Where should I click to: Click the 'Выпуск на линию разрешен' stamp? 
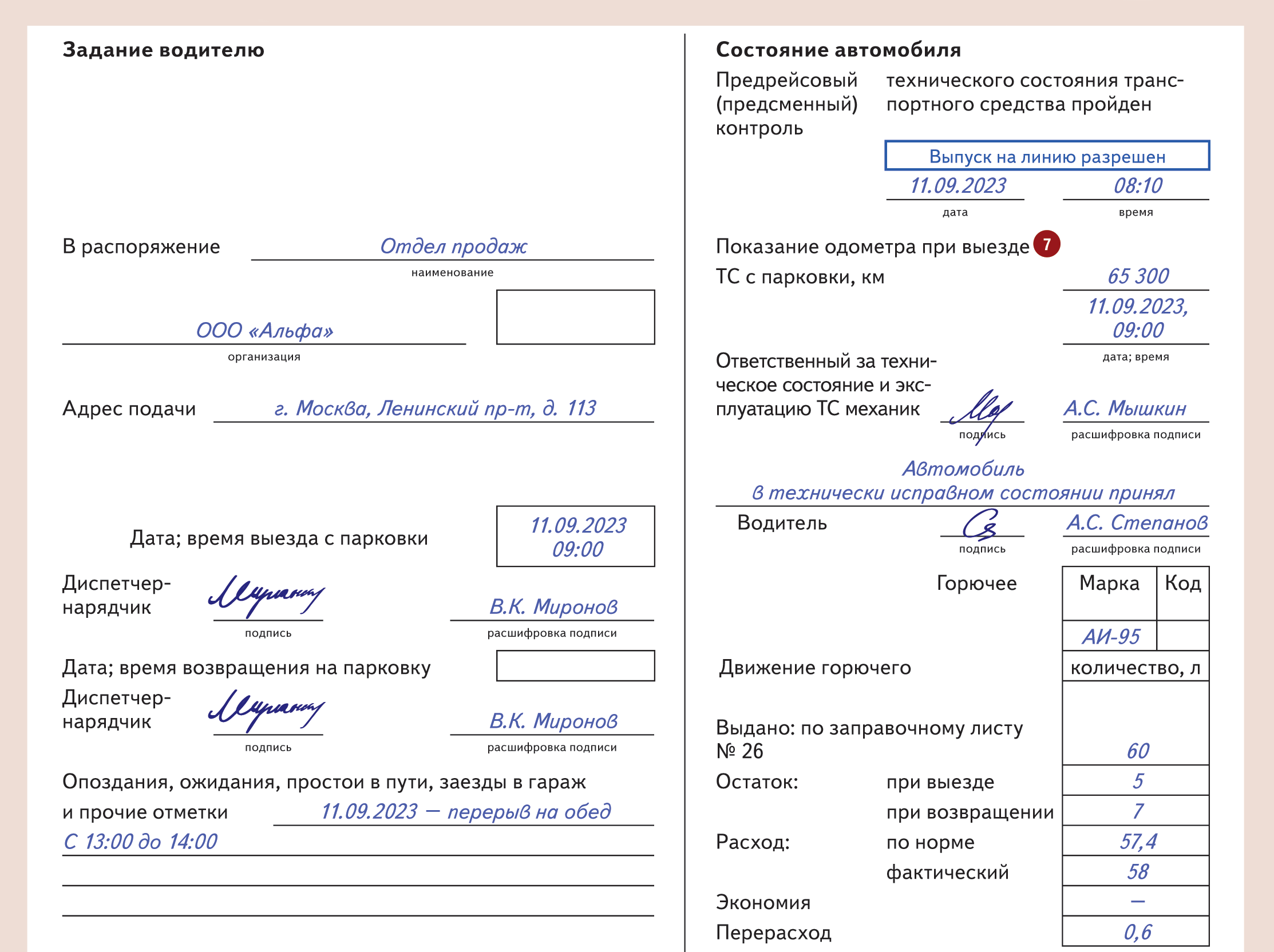click(1047, 156)
